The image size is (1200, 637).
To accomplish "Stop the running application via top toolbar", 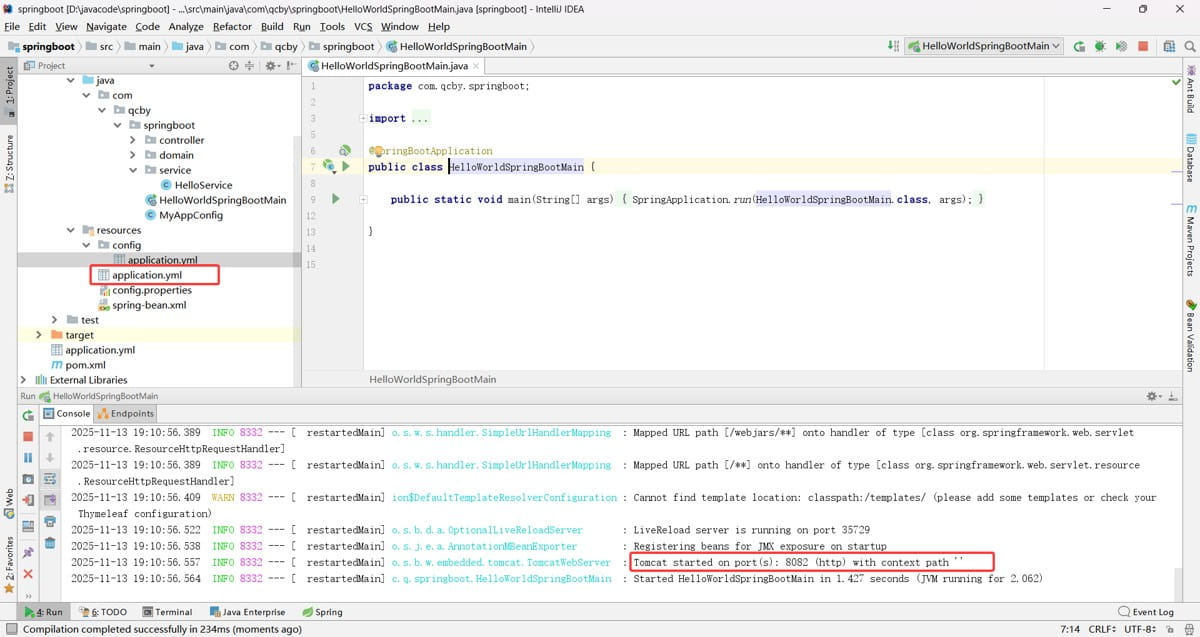I will click(x=1143, y=46).
